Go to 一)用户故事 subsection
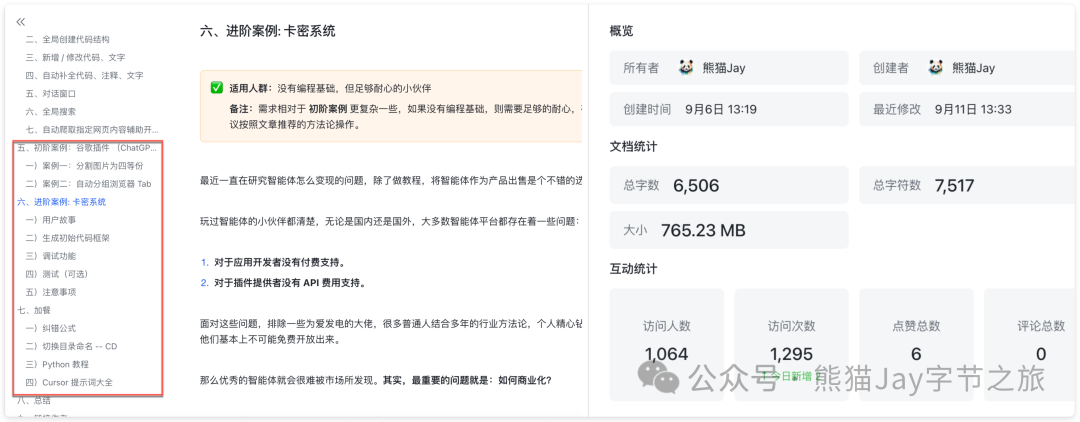Screen dimensions: 1080x422 tap(50, 220)
